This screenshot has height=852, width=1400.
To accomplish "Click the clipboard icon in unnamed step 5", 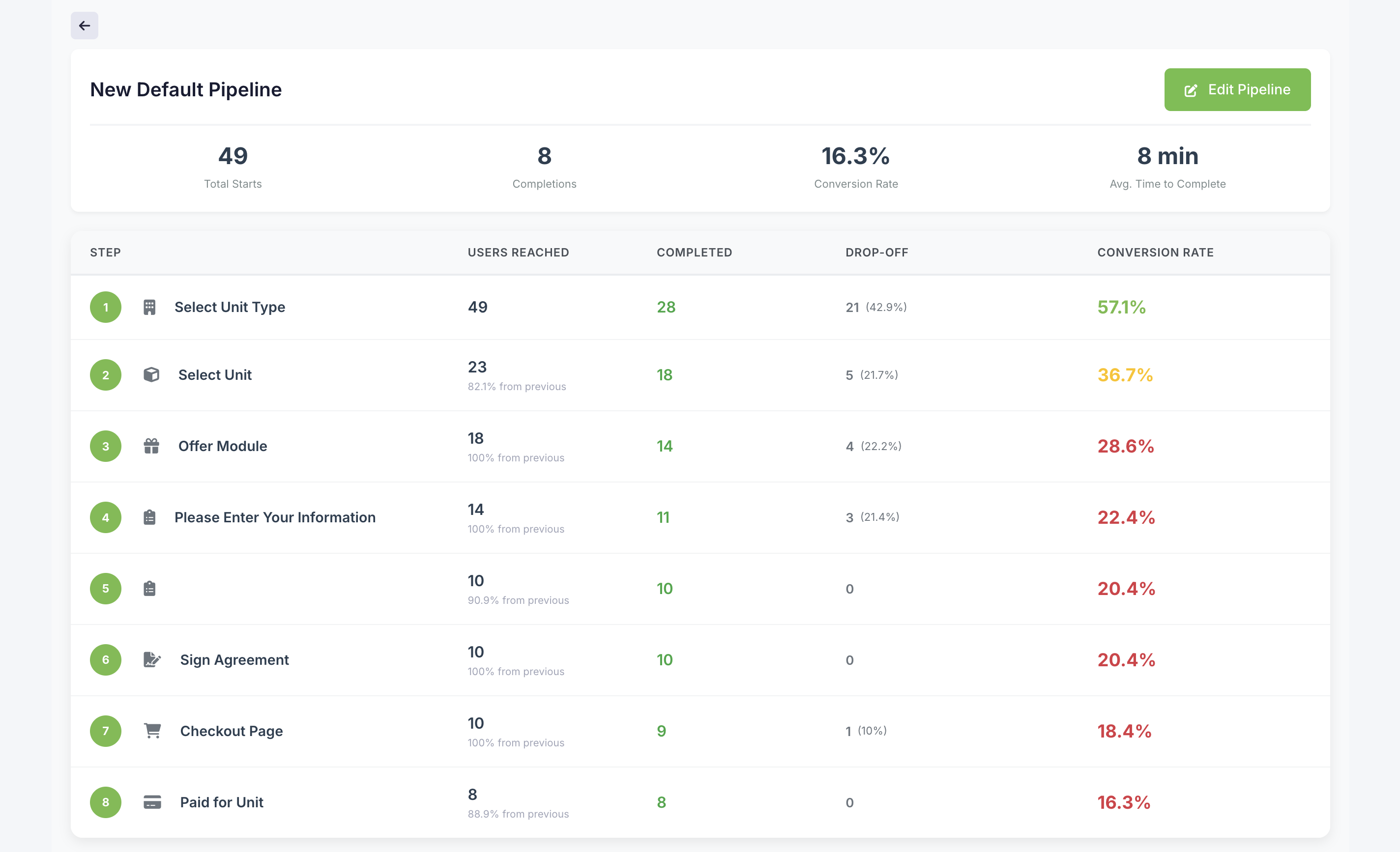I will coord(149,589).
